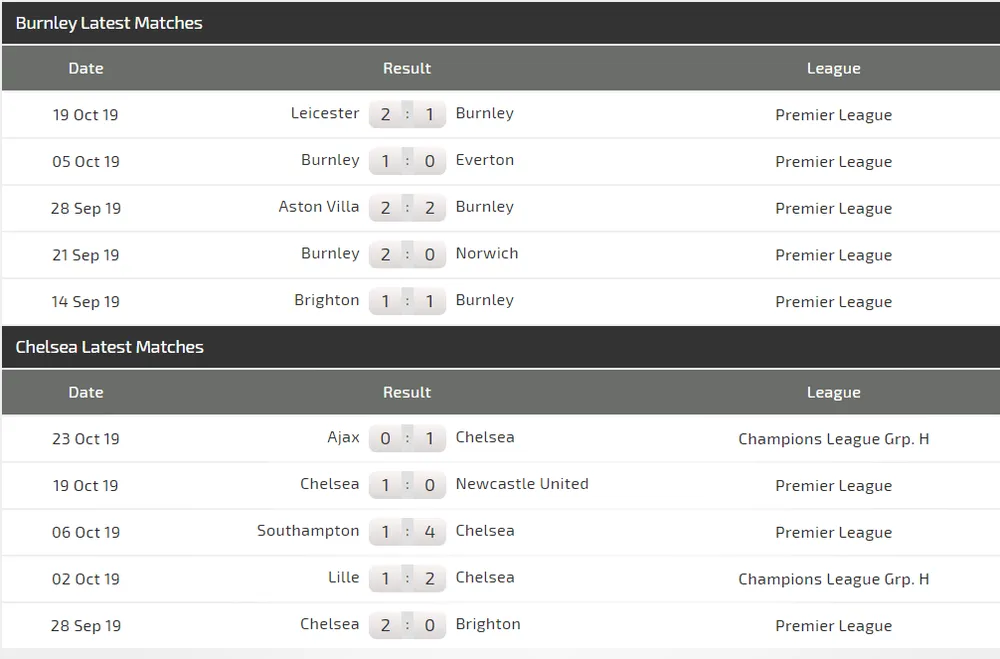Click Date column header in Burnley table

(85, 68)
